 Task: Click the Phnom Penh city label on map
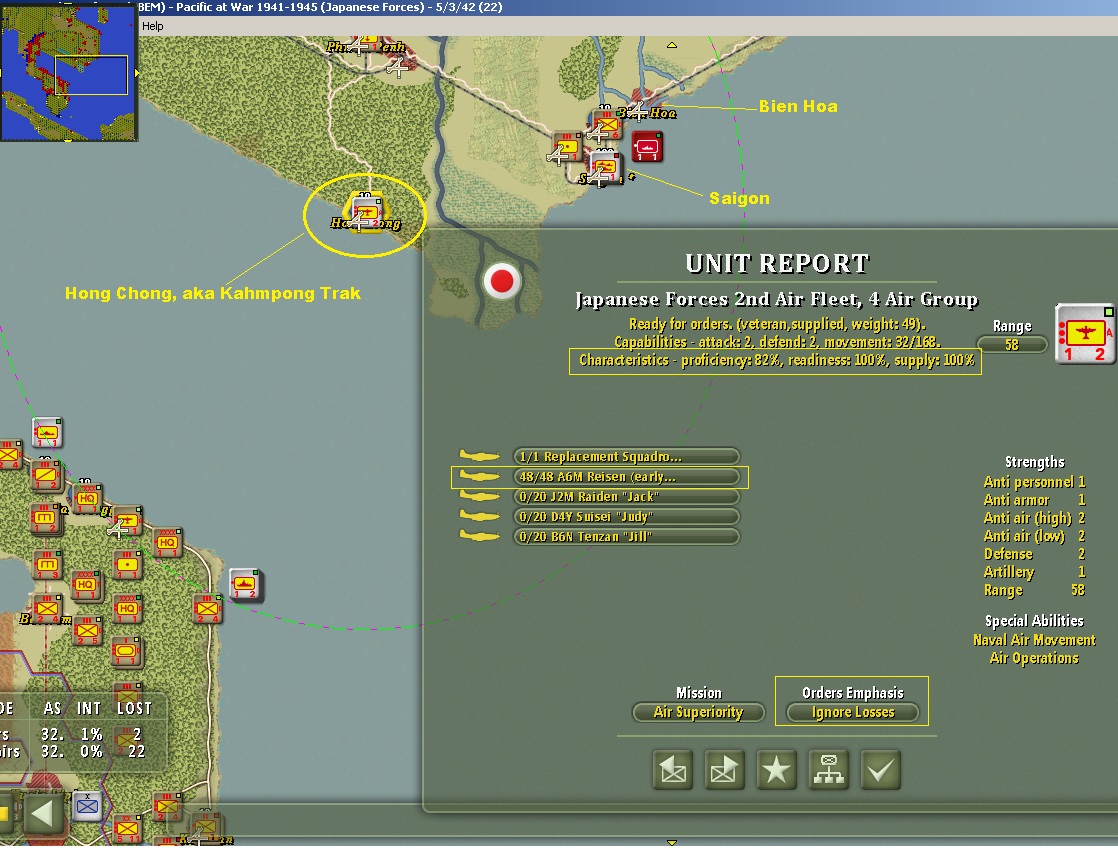click(366, 47)
